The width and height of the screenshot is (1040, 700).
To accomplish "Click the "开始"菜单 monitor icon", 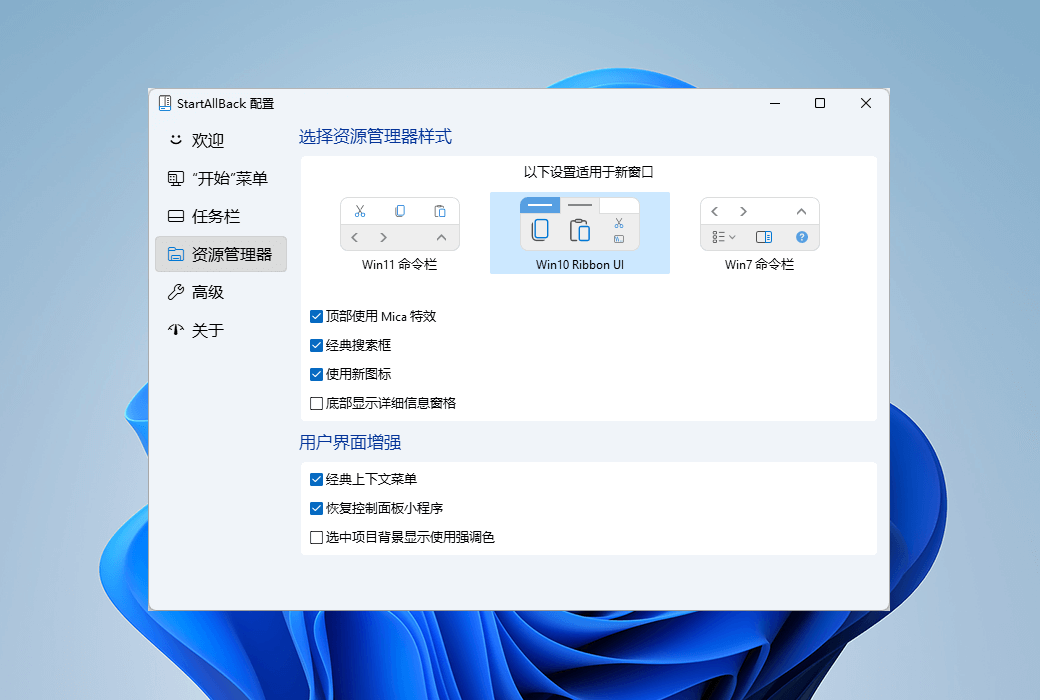I will 175,178.
